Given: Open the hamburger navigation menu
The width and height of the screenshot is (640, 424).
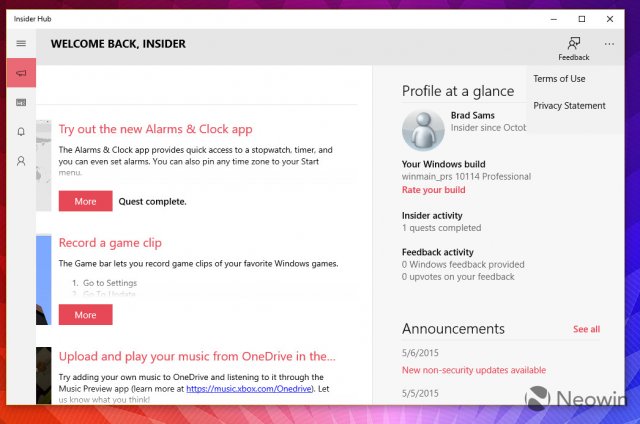Looking at the screenshot, I should pyautogui.click(x=21, y=43).
